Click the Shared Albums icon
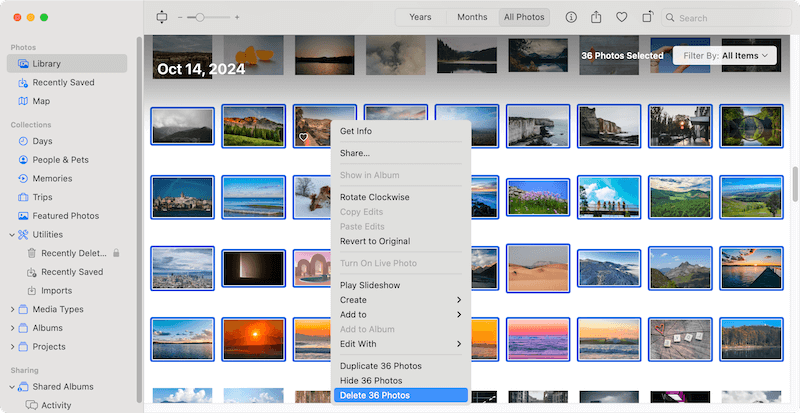This screenshot has height=413, width=800. pos(23,386)
